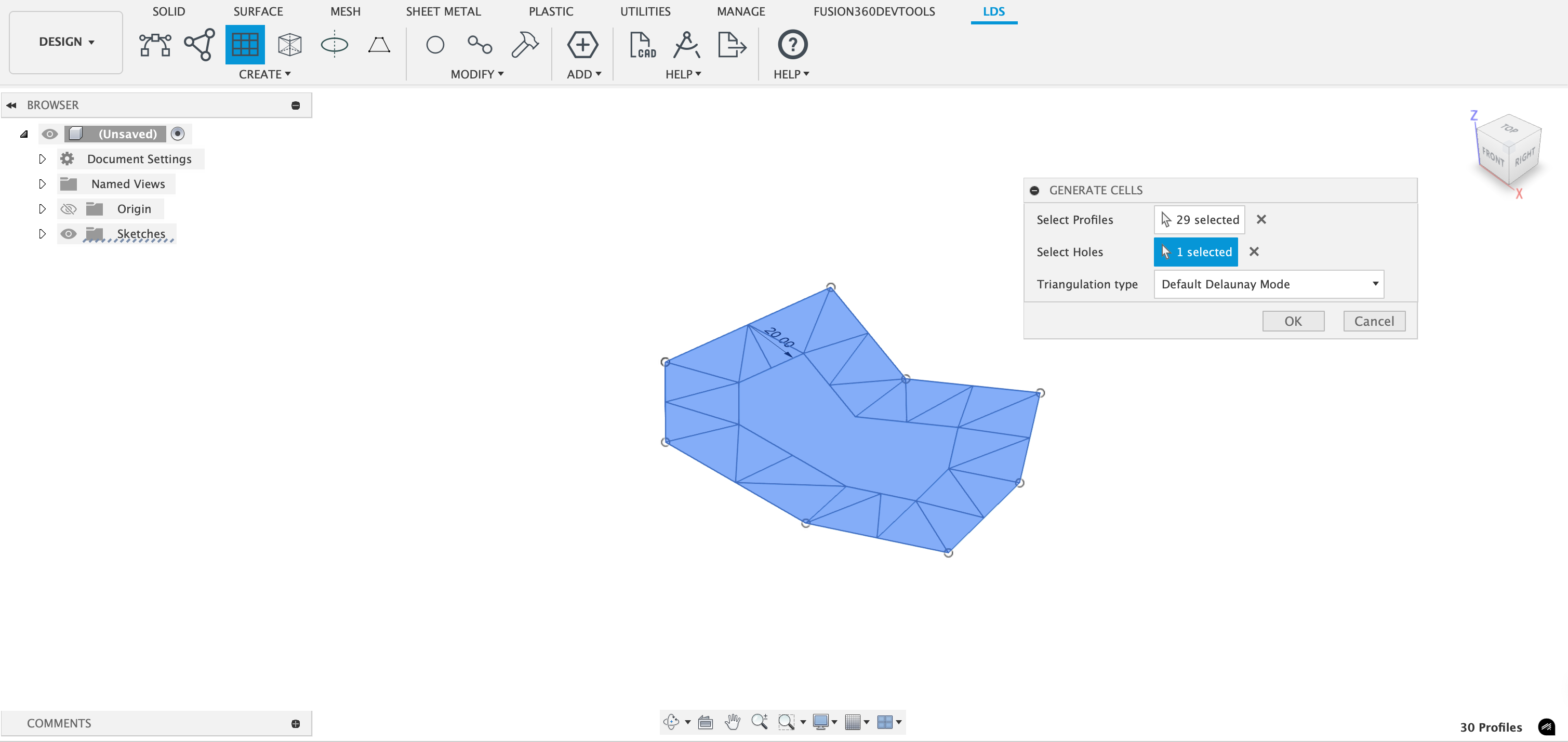This screenshot has width=1568, height=742.
Task: Toggle visibility of Sketches folder
Action: click(x=69, y=234)
